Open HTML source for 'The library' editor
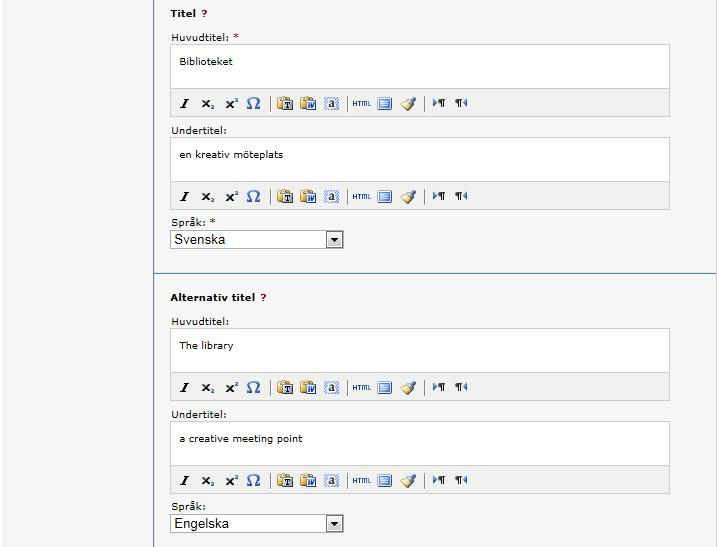The width and height of the screenshot is (717, 547). click(x=362, y=388)
